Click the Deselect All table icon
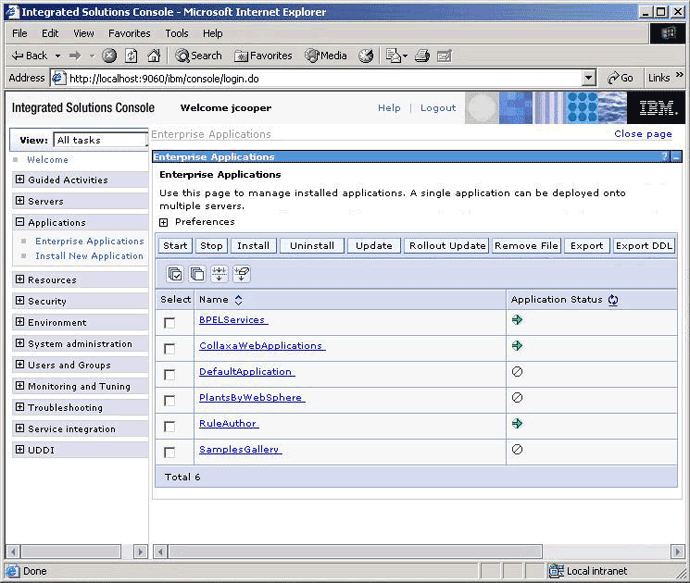This screenshot has width=690, height=583. pos(197,273)
